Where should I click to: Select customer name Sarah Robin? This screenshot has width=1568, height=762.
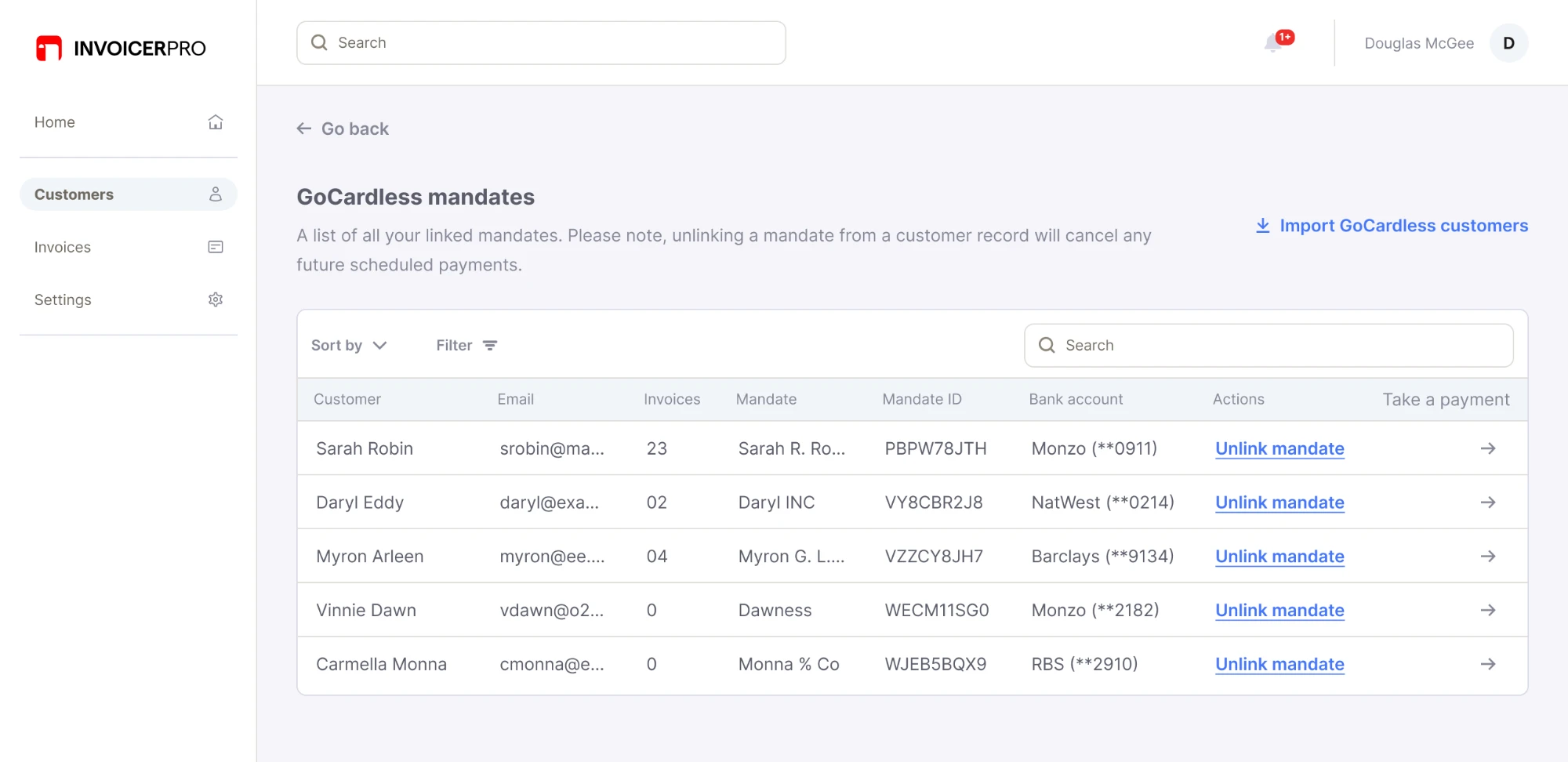coord(365,448)
